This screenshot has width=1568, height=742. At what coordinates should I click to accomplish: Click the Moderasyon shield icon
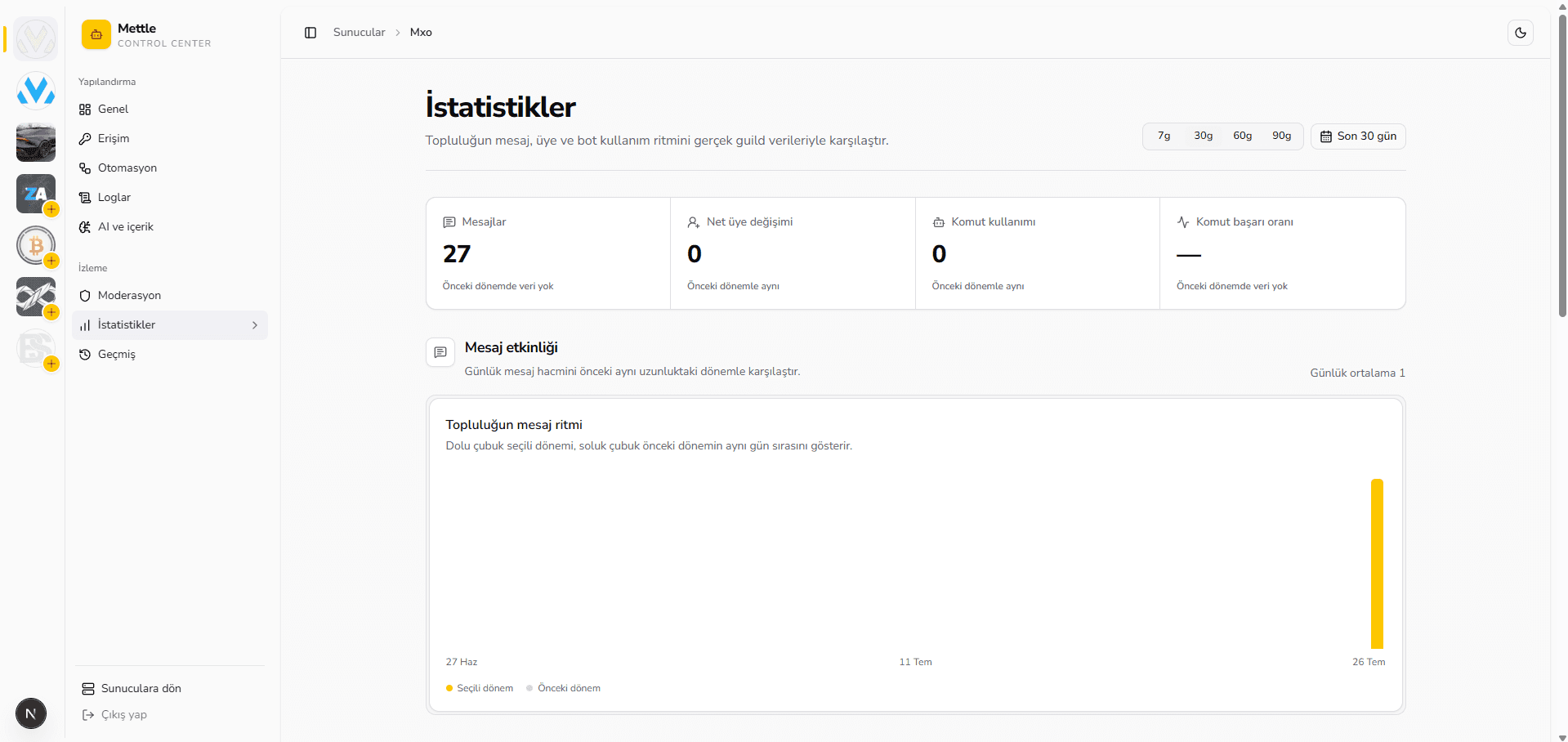click(x=85, y=296)
